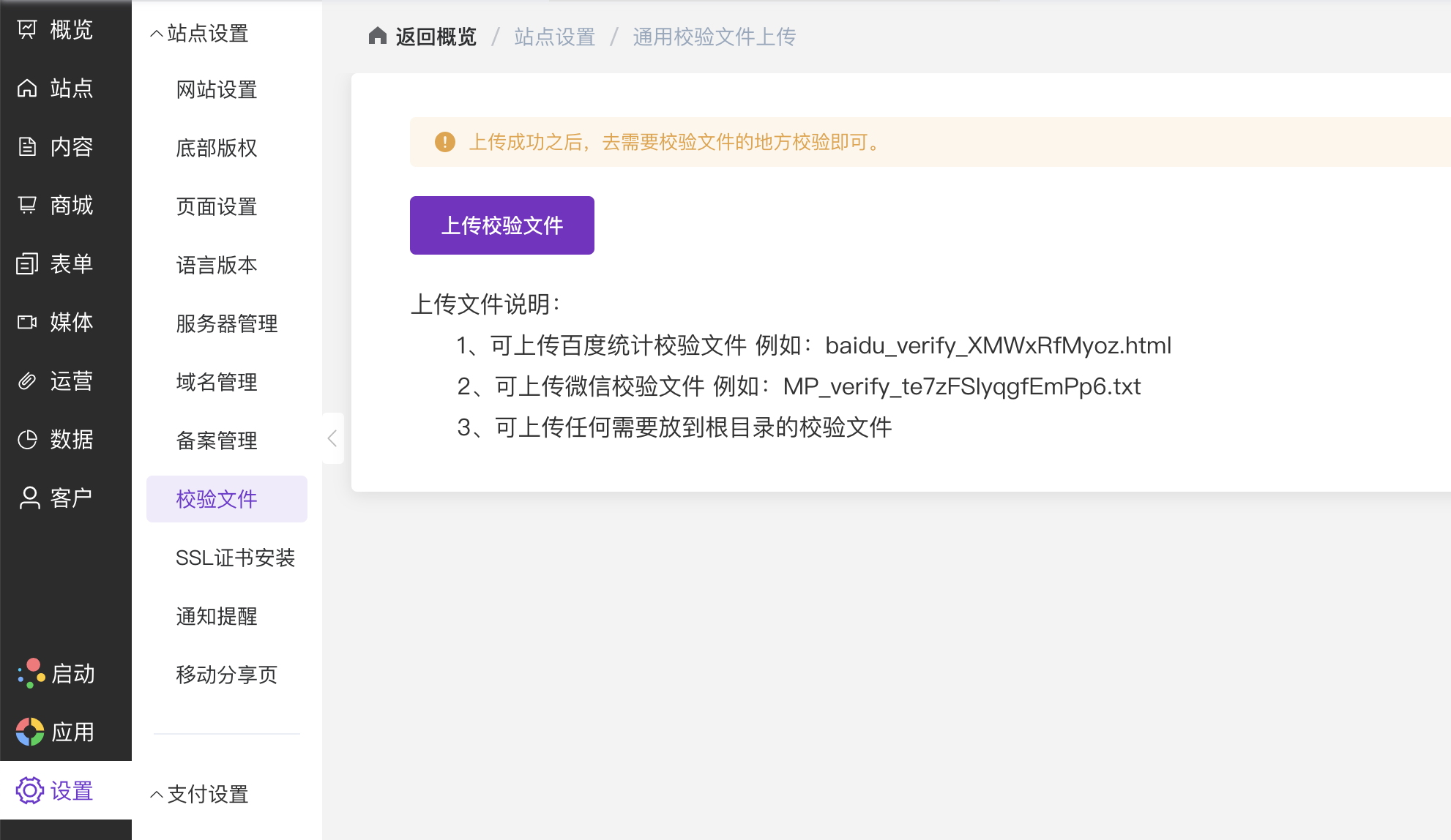Screen dimensions: 1451x840
Task: Open the 媒体 media camera icon
Action: point(27,323)
